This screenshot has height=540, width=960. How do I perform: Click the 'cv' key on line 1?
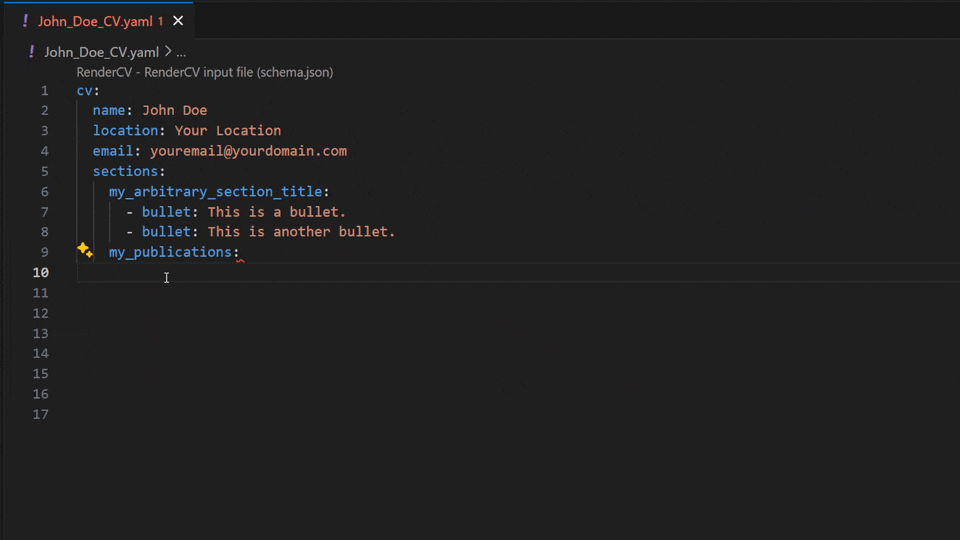tap(84, 91)
